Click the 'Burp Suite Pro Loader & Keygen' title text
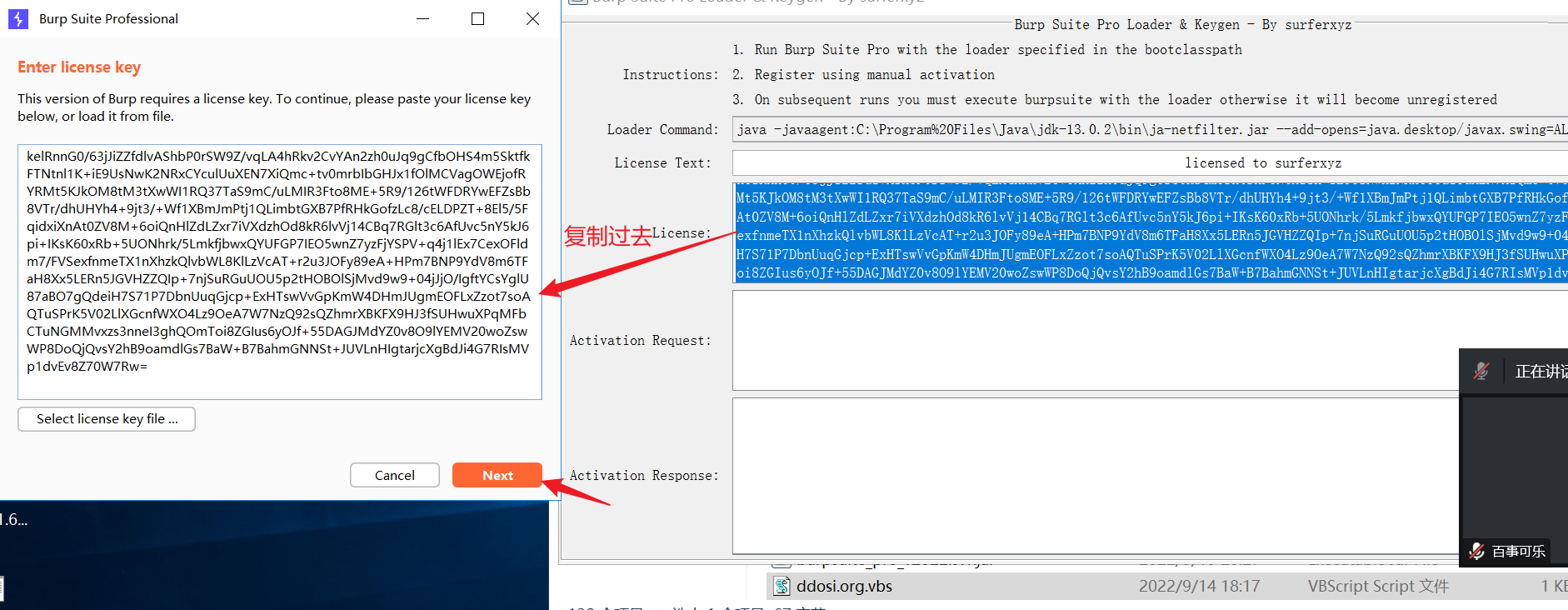This screenshot has height=610, width=1568. [1182, 25]
